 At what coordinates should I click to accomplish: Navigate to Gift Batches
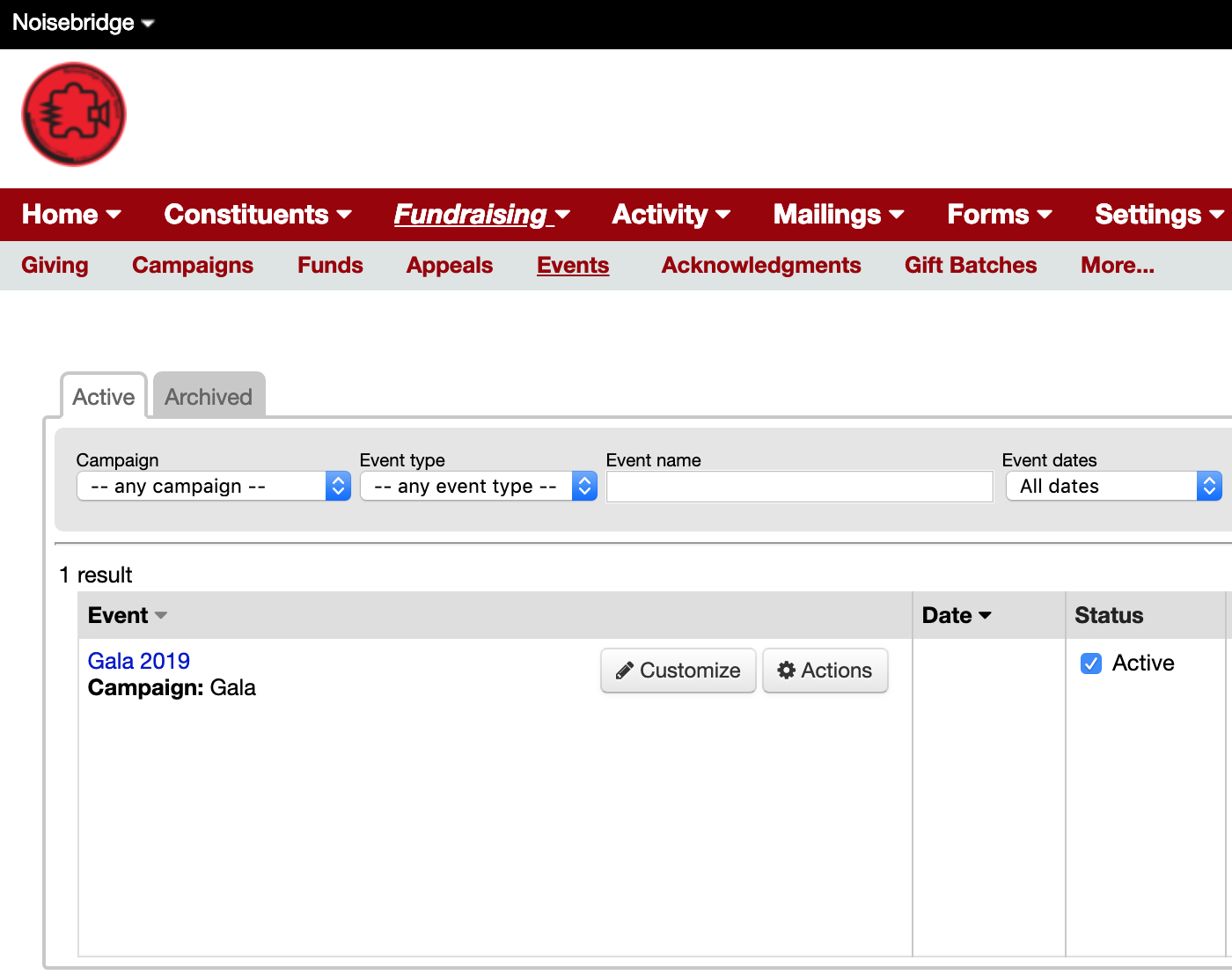971,266
